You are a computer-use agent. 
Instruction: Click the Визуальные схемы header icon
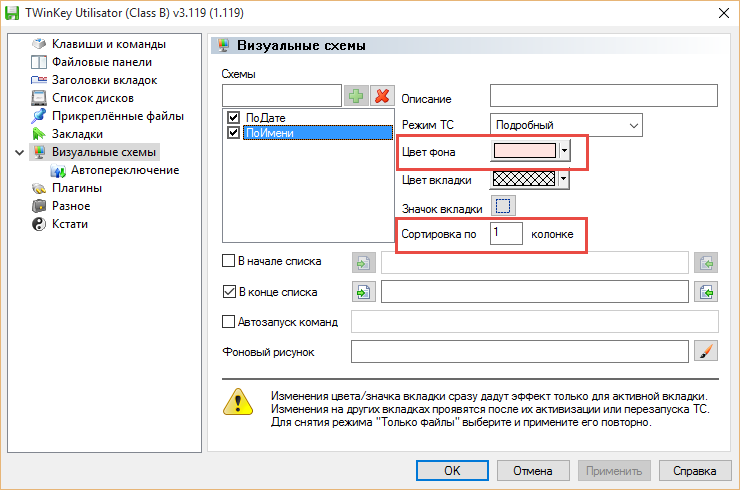pyautogui.click(x=223, y=46)
